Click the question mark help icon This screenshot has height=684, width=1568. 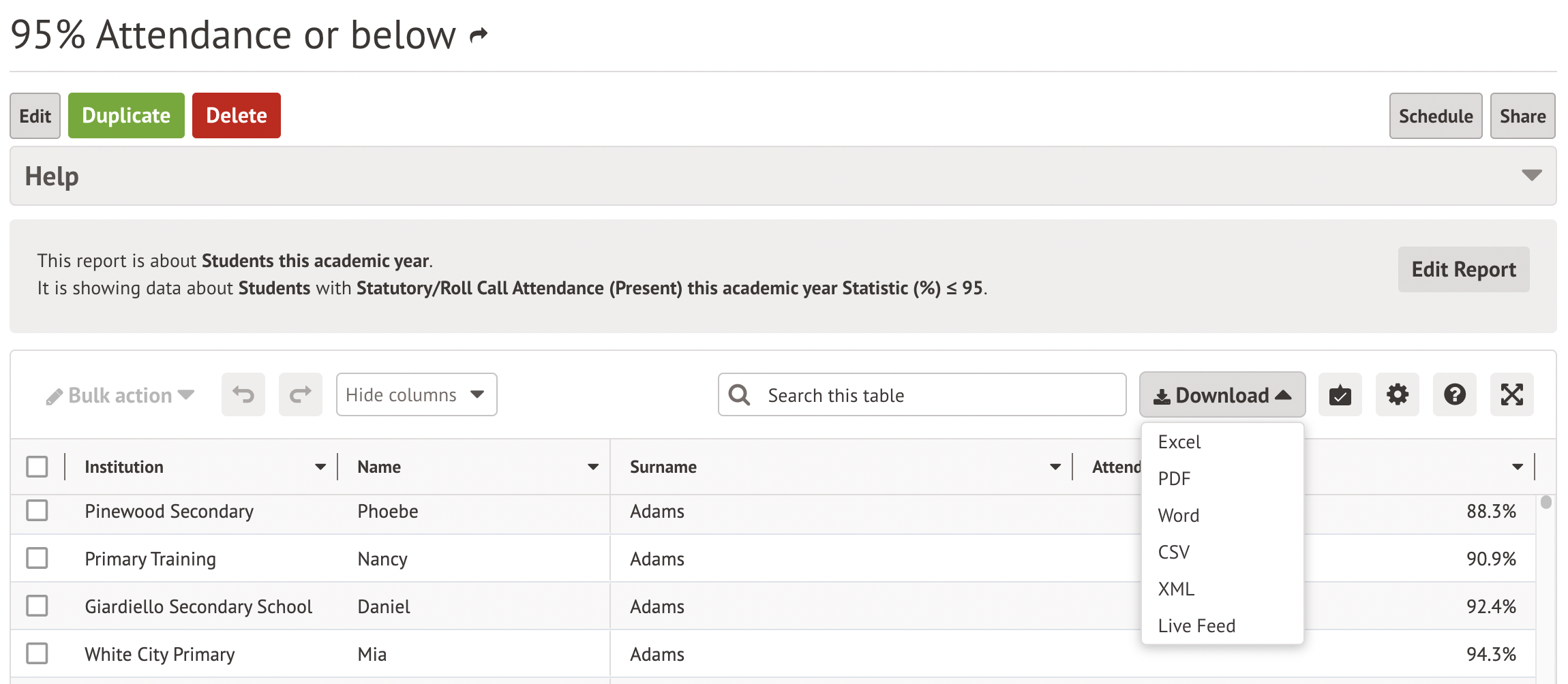tap(1454, 394)
